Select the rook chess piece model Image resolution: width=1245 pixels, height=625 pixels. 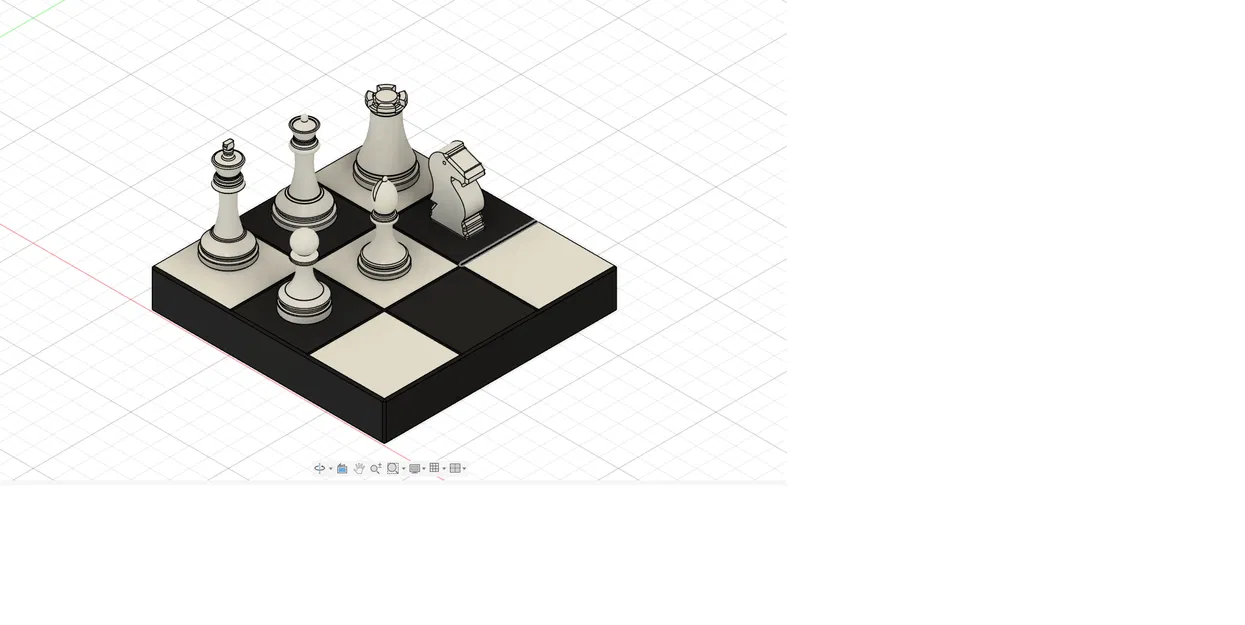coord(386,140)
